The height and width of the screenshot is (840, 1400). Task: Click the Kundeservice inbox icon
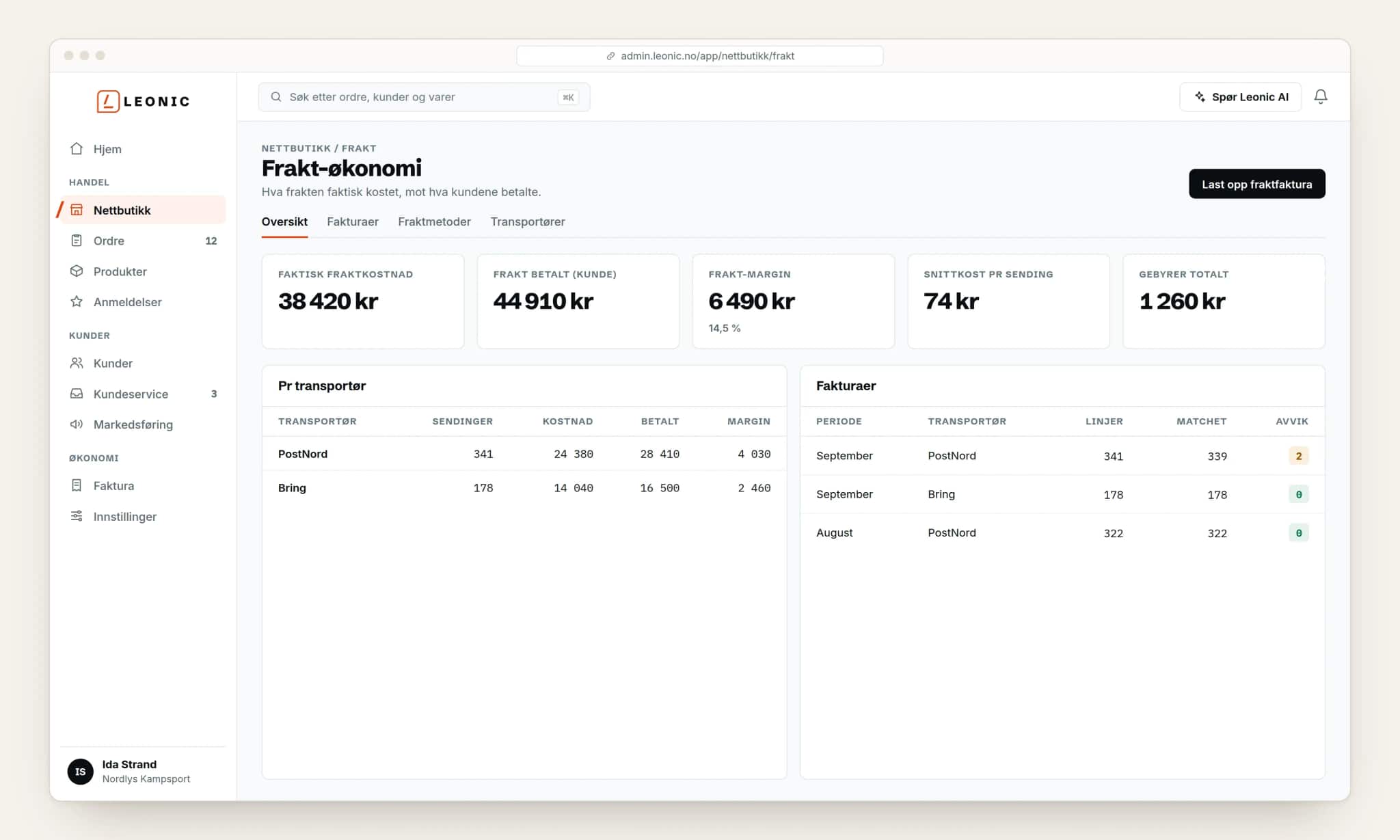(x=77, y=394)
